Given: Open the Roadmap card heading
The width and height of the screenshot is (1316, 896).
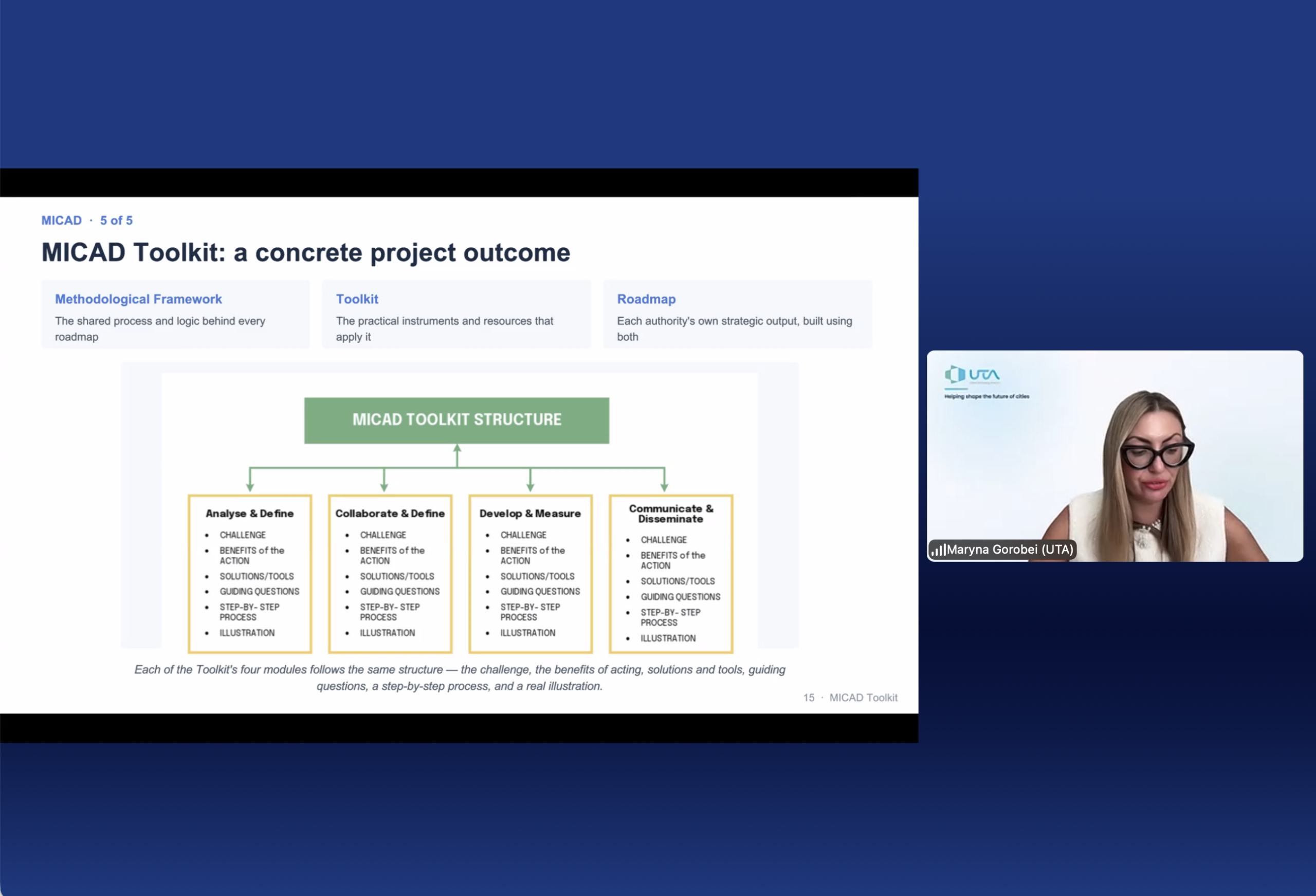Looking at the screenshot, I should pyautogui.click(x=646, y=299).
